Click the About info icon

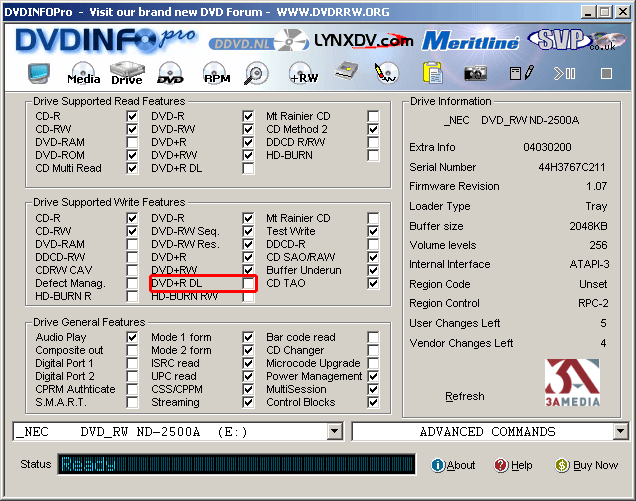pos(438,465)
